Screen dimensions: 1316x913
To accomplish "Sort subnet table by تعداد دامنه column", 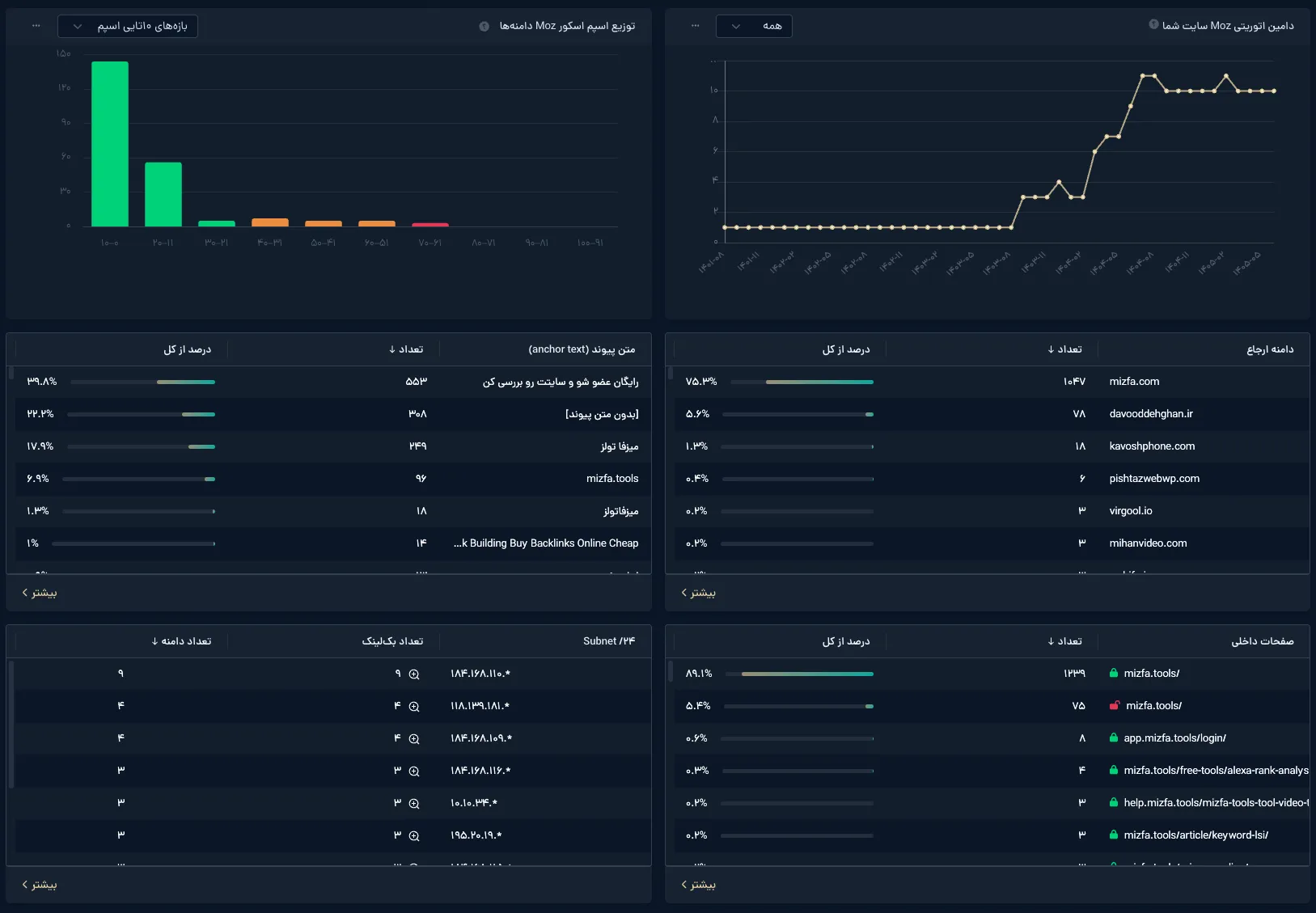I will [181, 641].
